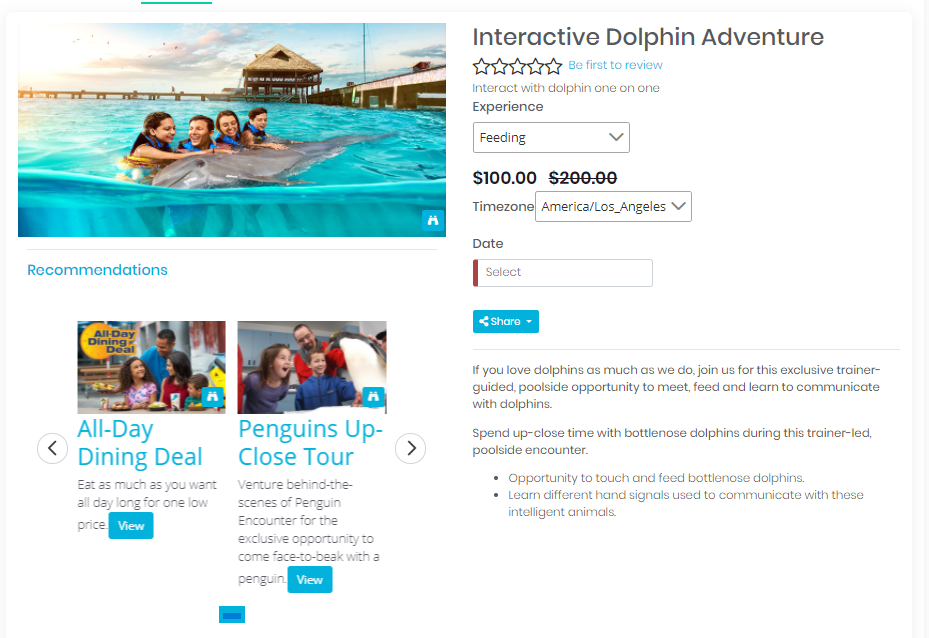
Task: Click the main dolphin adventure photo
Action: [232, 130]
